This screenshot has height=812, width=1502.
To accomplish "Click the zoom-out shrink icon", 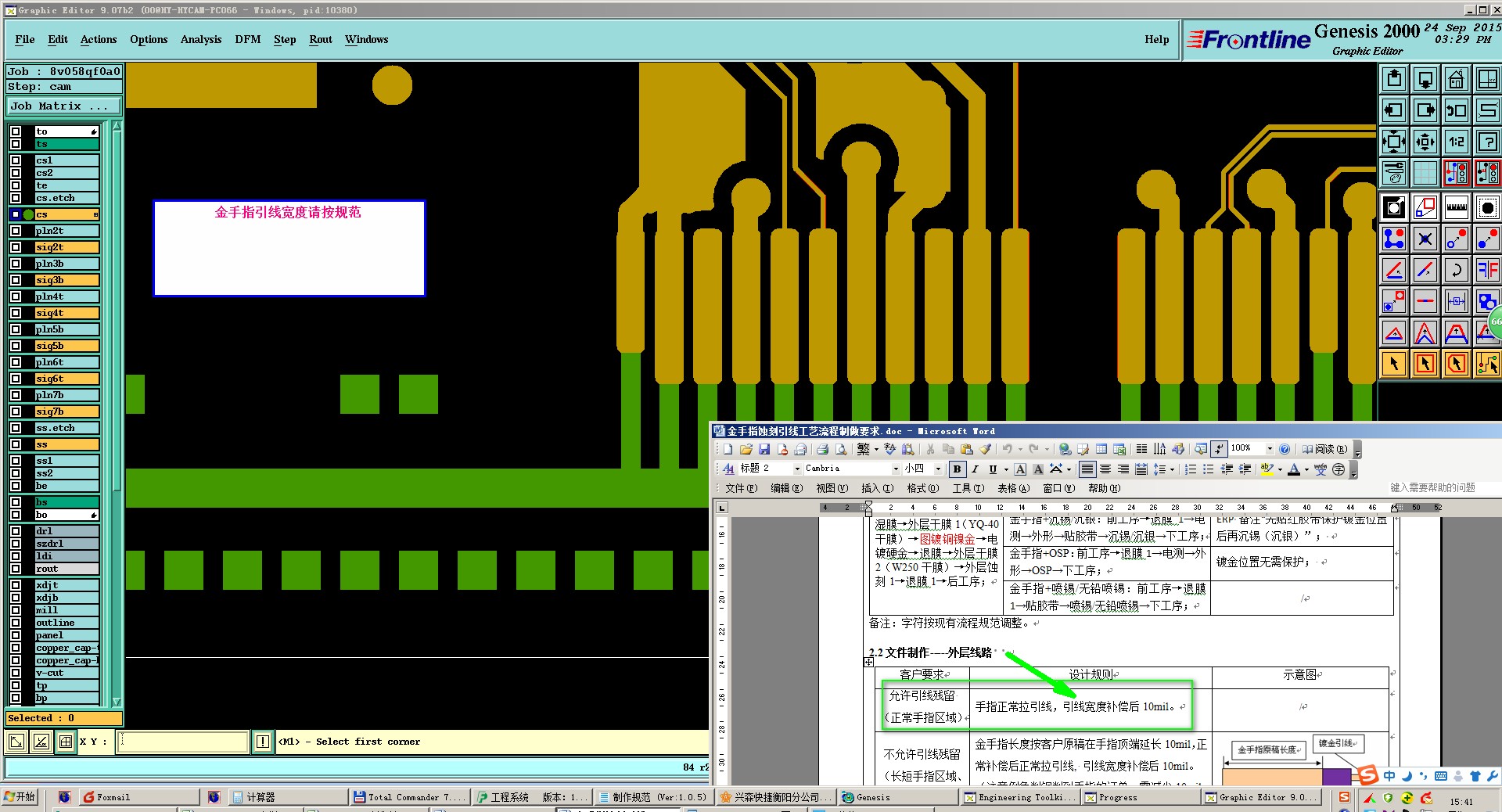I will pos(1425,142).
